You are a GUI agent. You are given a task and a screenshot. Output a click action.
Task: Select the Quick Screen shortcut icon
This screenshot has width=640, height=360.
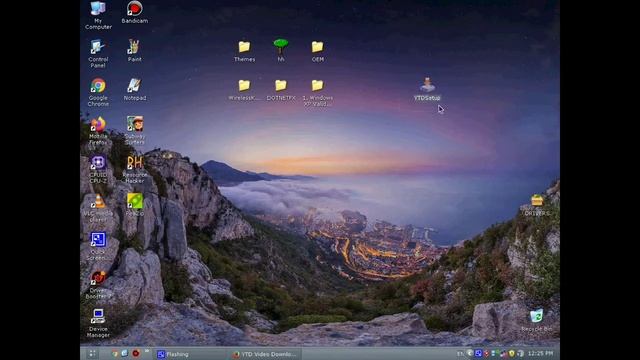[98, 247]
